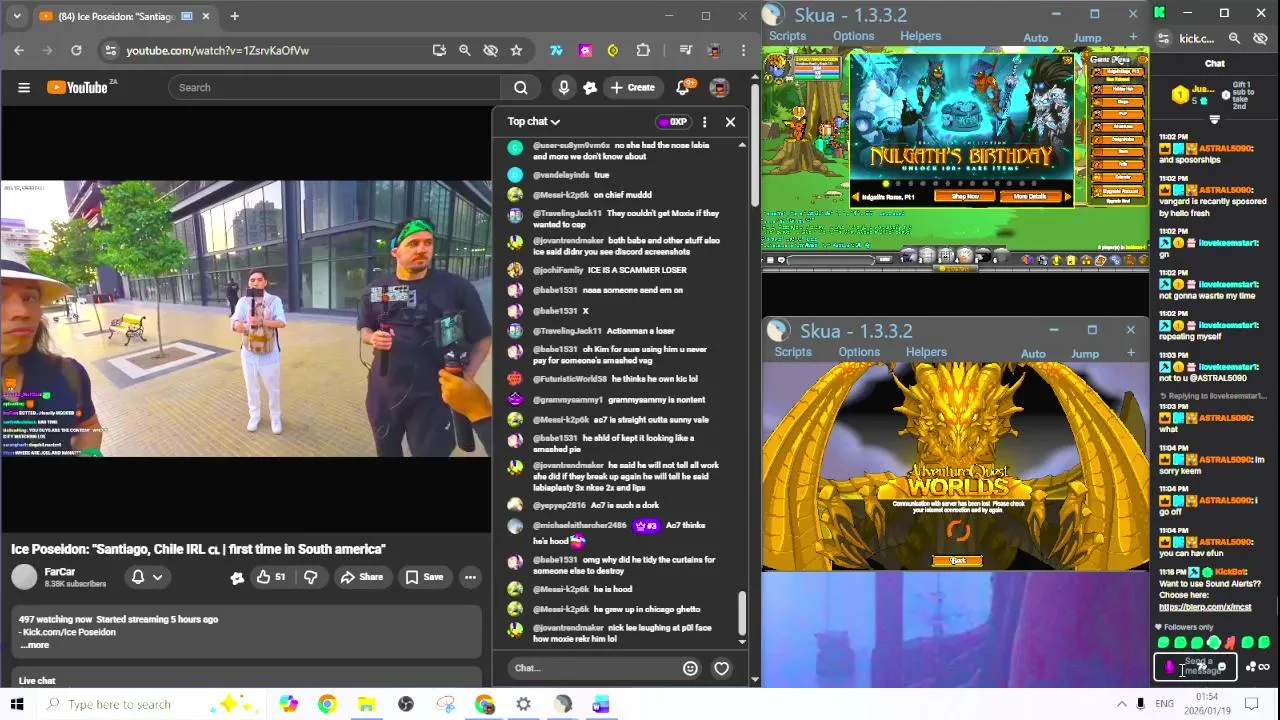Open Options menu in top Skua window
1280x720 pixels.
pyautogui.click(x=853, y=36)
